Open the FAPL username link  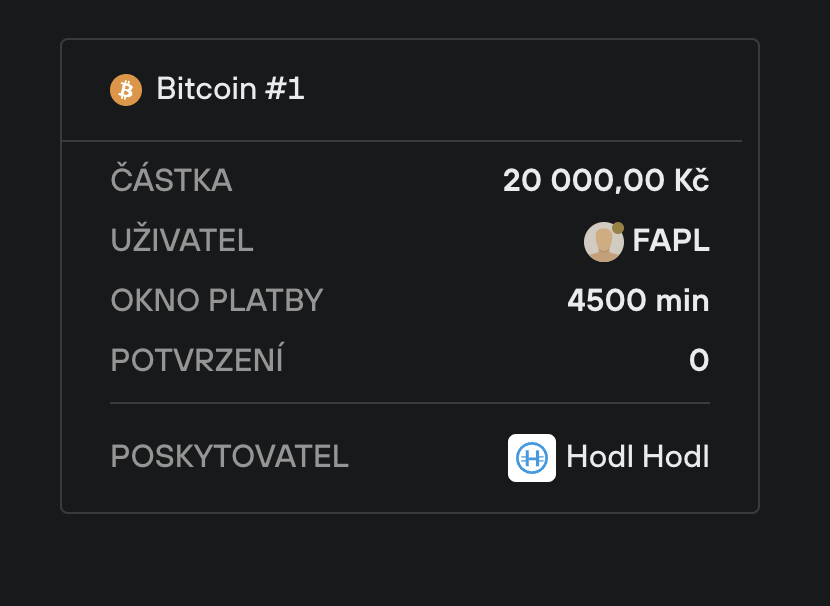(x=670, y=241)
